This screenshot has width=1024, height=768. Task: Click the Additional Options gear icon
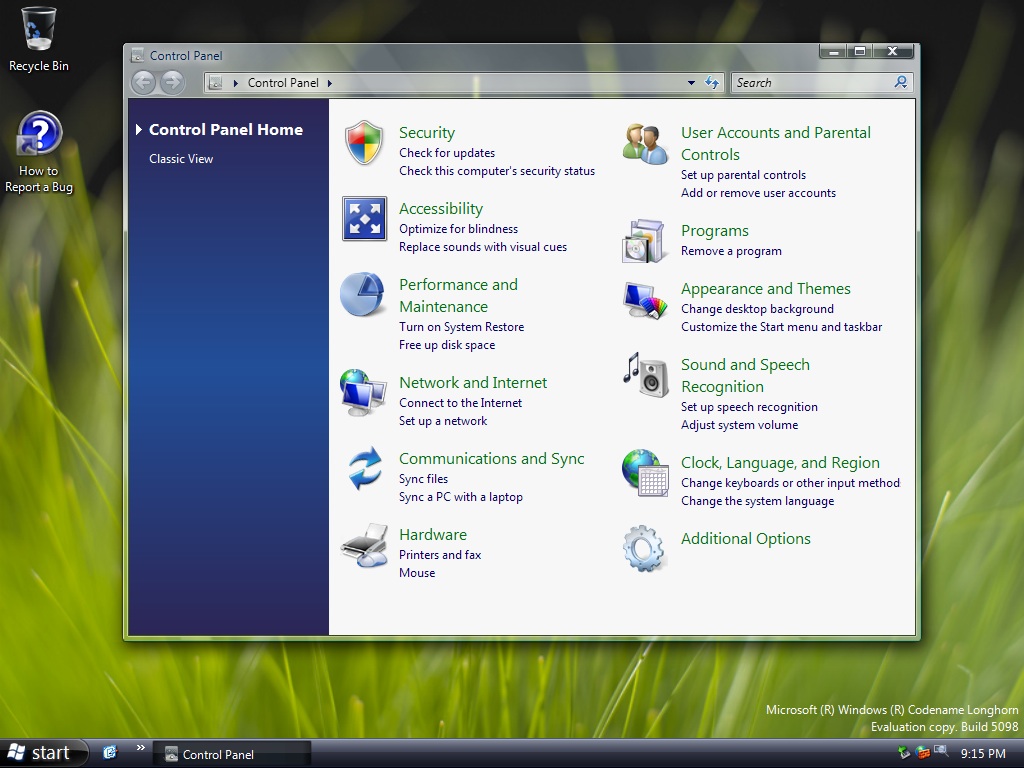tap(645, 549)
